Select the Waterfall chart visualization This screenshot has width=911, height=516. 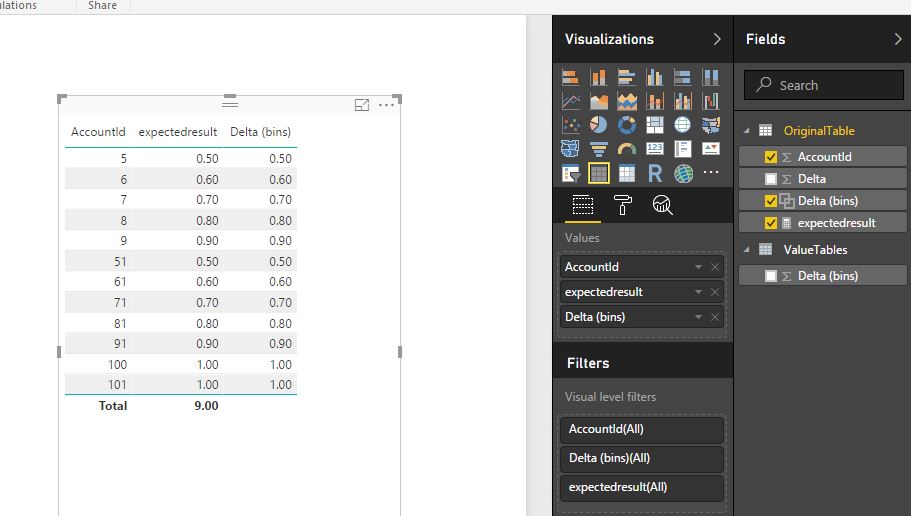[x=711, y=101]
